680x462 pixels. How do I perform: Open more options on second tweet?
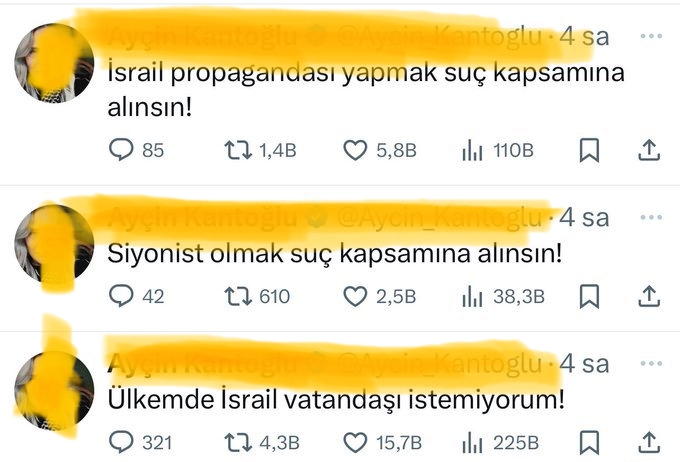(x=651, y=217)
